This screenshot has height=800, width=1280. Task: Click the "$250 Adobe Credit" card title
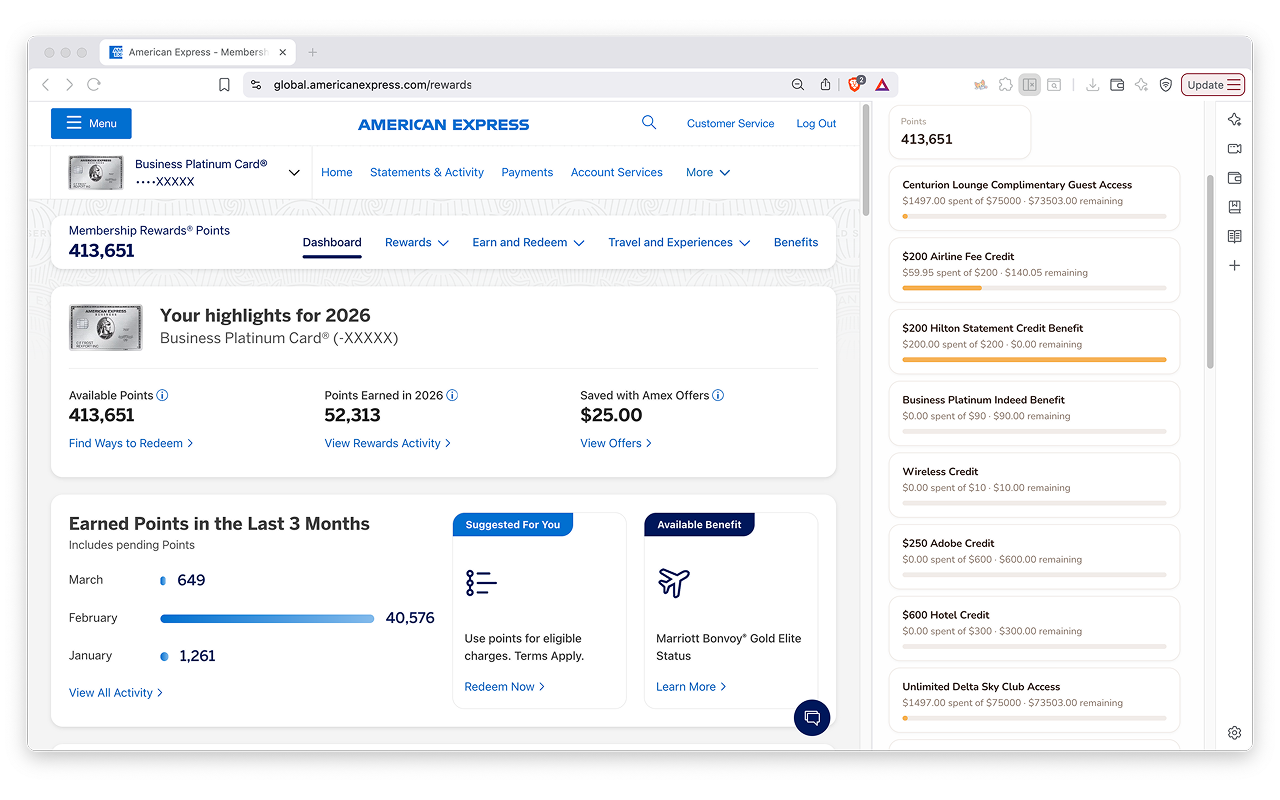(948, 543)
